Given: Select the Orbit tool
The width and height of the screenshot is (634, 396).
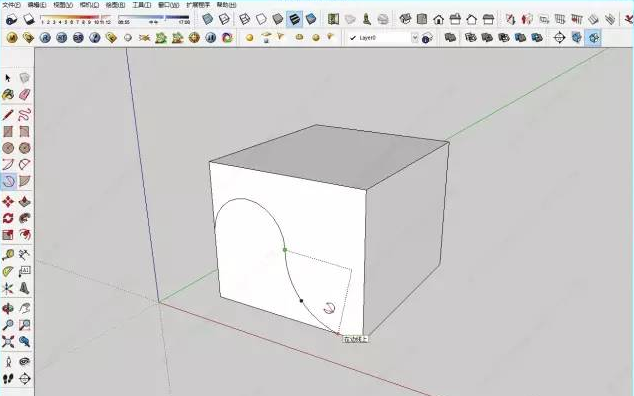Looking at the screenshot, I should pos(8,308).
